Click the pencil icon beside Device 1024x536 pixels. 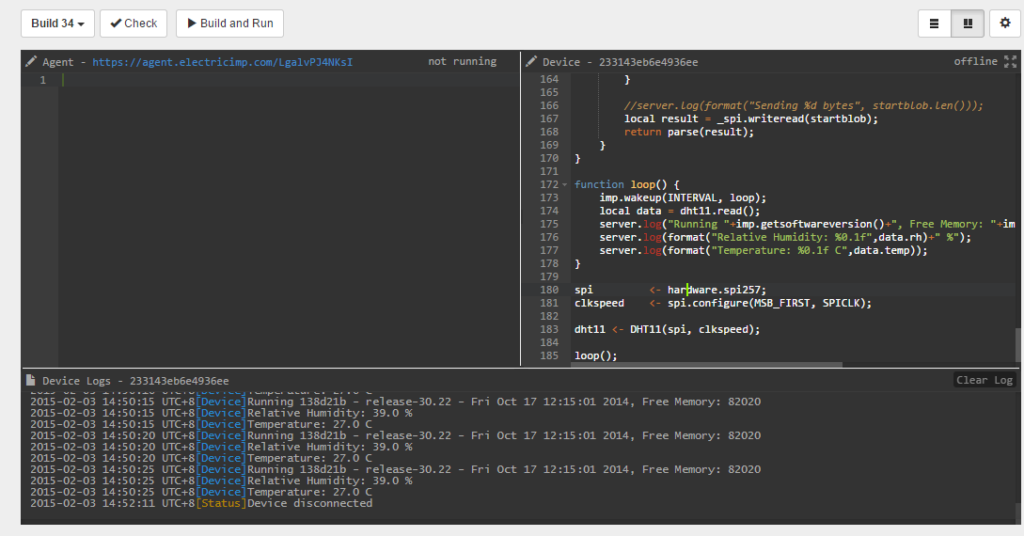tap(531, 61)
